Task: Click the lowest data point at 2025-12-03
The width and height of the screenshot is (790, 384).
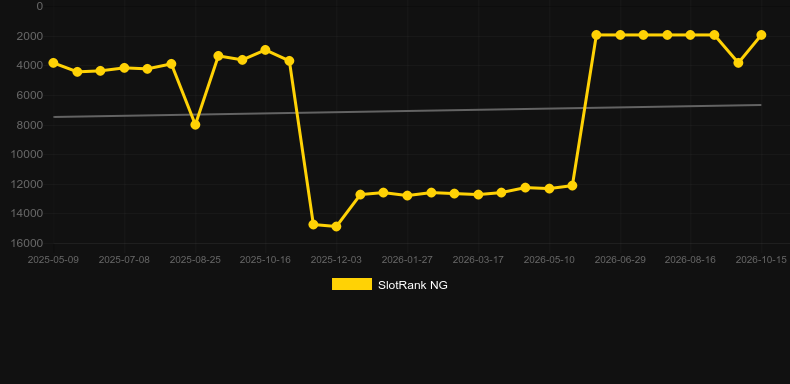Action: (337, 227)
